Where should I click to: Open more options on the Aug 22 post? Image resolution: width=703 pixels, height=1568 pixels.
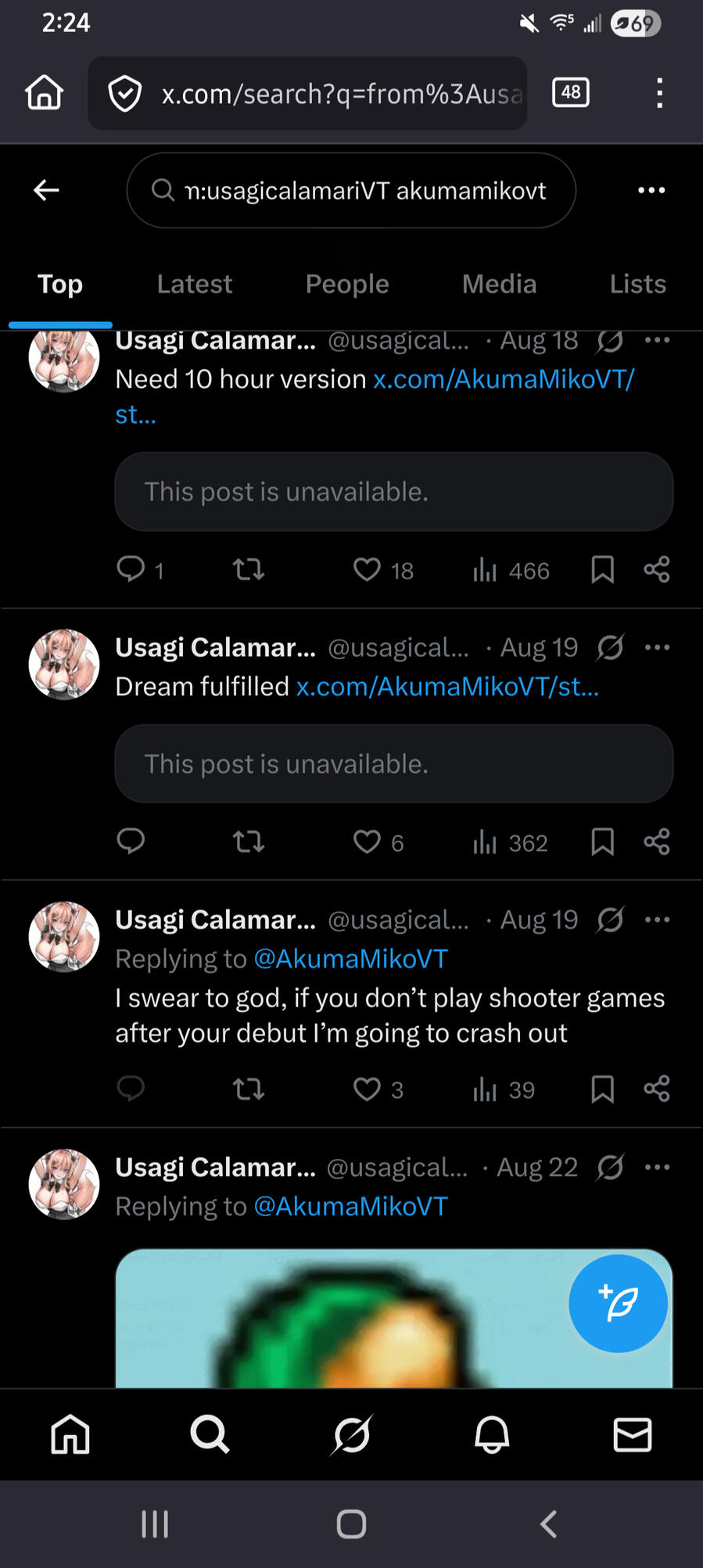coord(657,1168)
